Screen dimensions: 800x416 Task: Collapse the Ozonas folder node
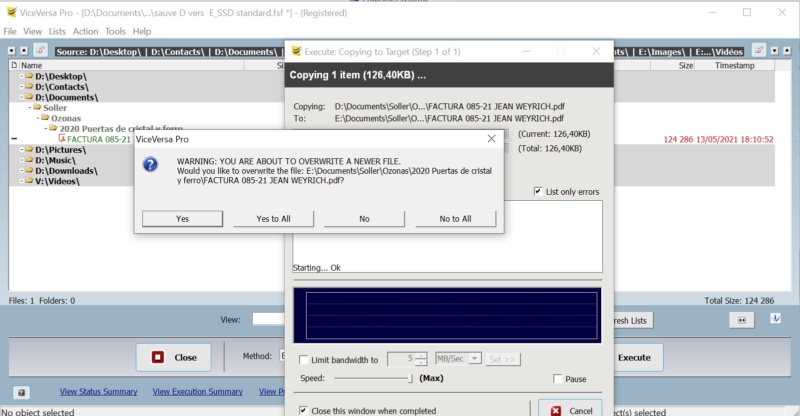tap(38, 118)
